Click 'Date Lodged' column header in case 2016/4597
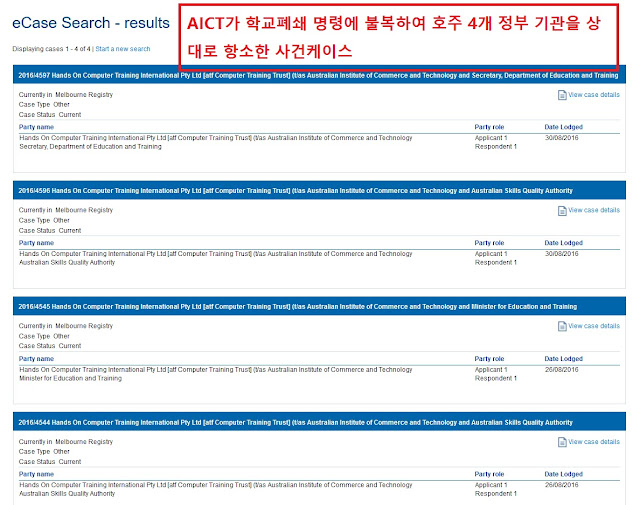640x505 pixels. tap(564, 127)
